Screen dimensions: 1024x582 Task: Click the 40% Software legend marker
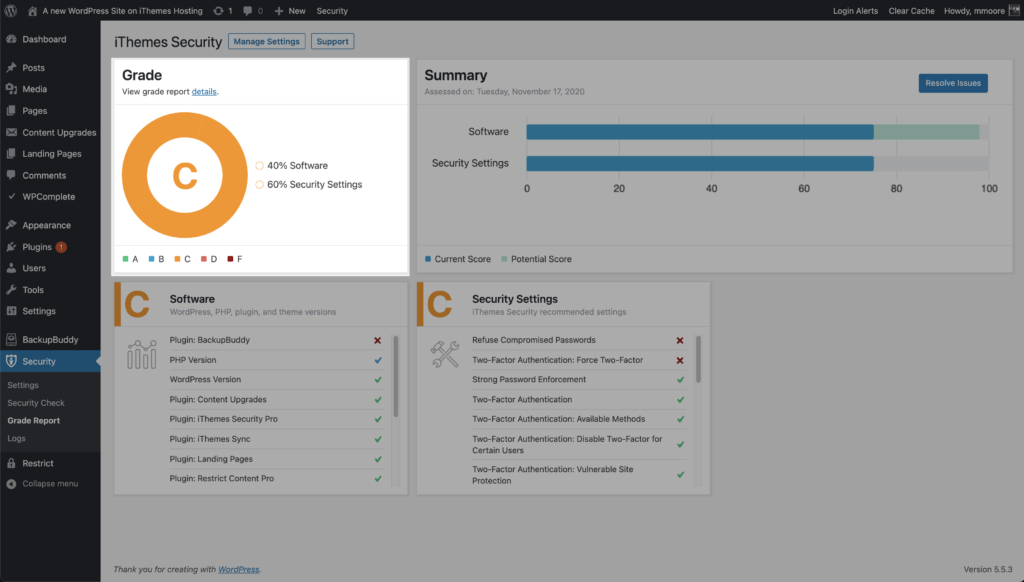tap(259, 166)
